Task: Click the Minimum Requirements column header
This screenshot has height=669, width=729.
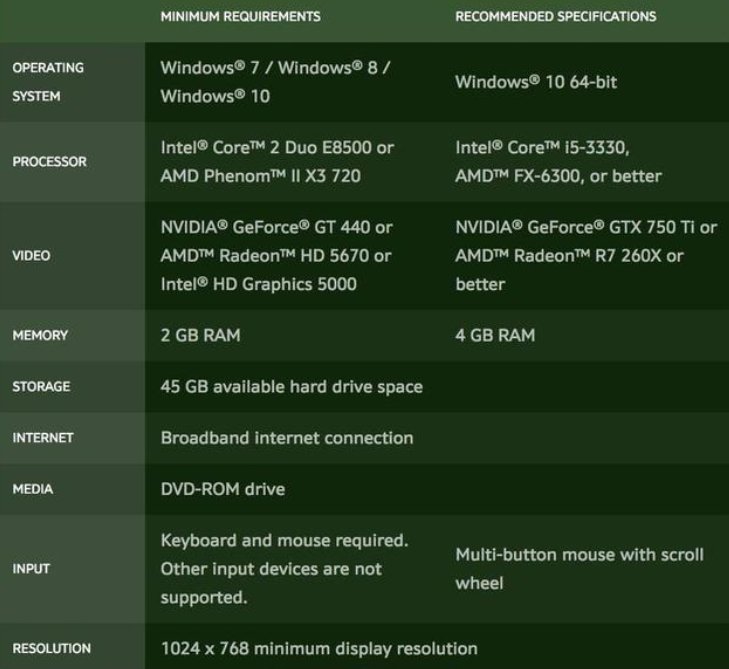Action: point(240,17)
